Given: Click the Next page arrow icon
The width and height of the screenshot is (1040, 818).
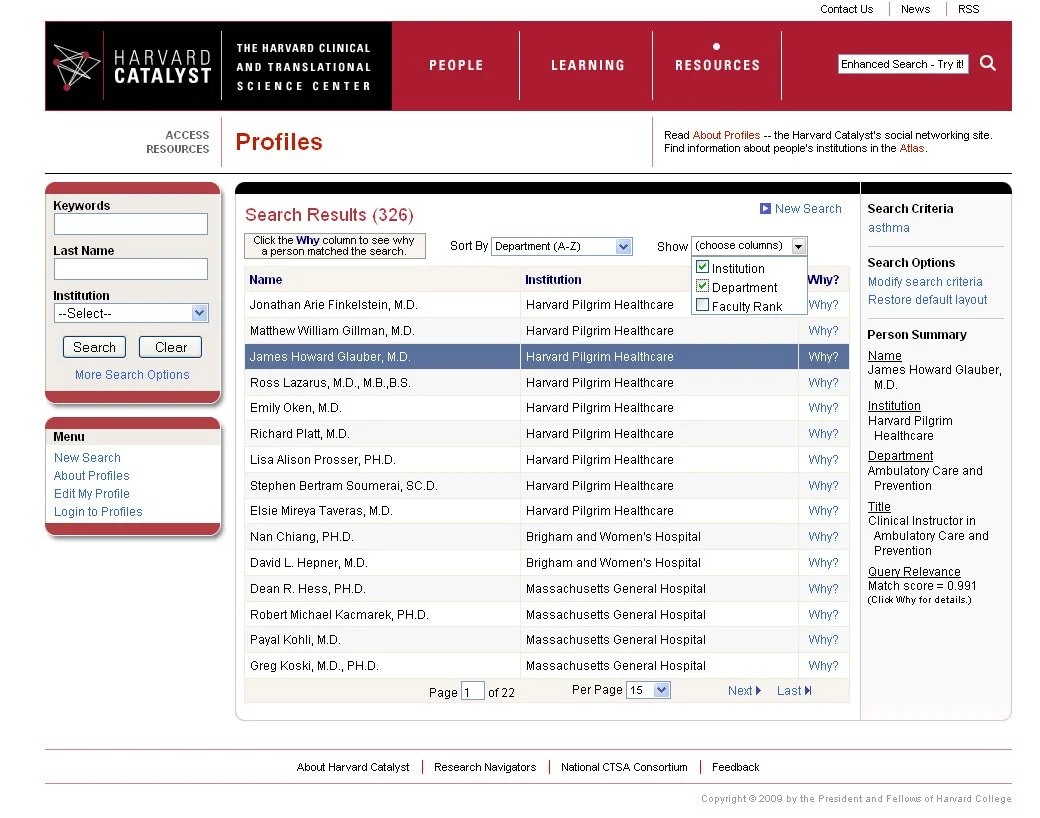Looking at the screenshot, I should (758, 691).
